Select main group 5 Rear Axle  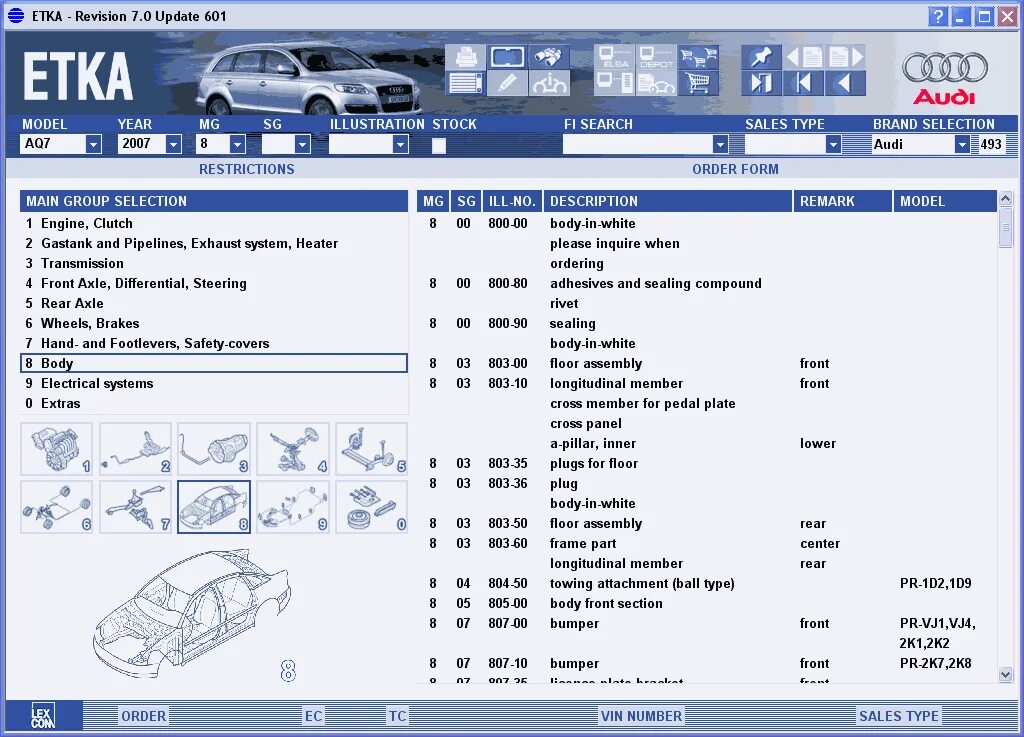click(214, 303)
